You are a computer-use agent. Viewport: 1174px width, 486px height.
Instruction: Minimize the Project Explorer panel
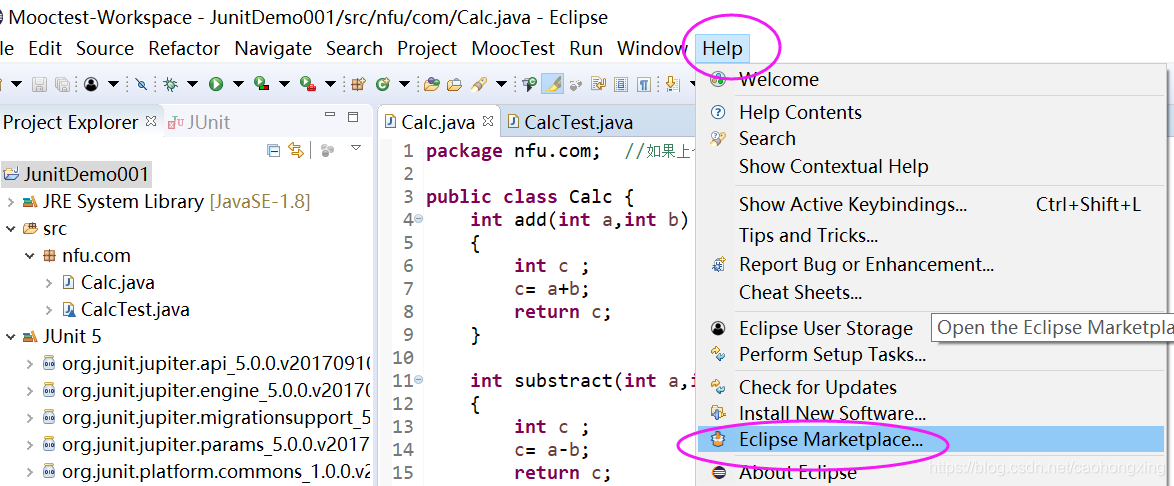point(330,115)
